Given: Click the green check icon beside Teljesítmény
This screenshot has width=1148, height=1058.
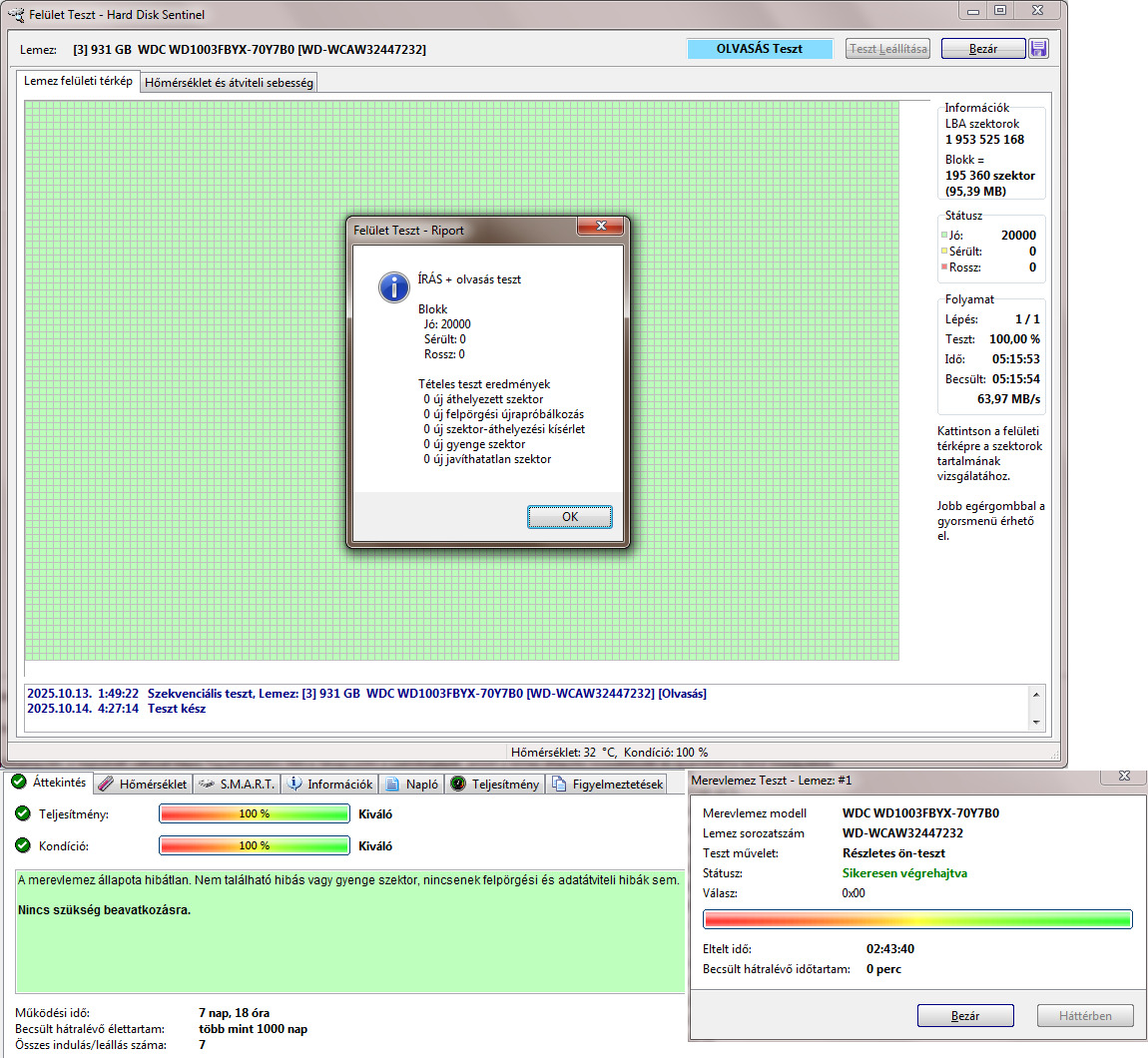Looking at the screenshot, I should pyautogui.click(x=23, y=813).
